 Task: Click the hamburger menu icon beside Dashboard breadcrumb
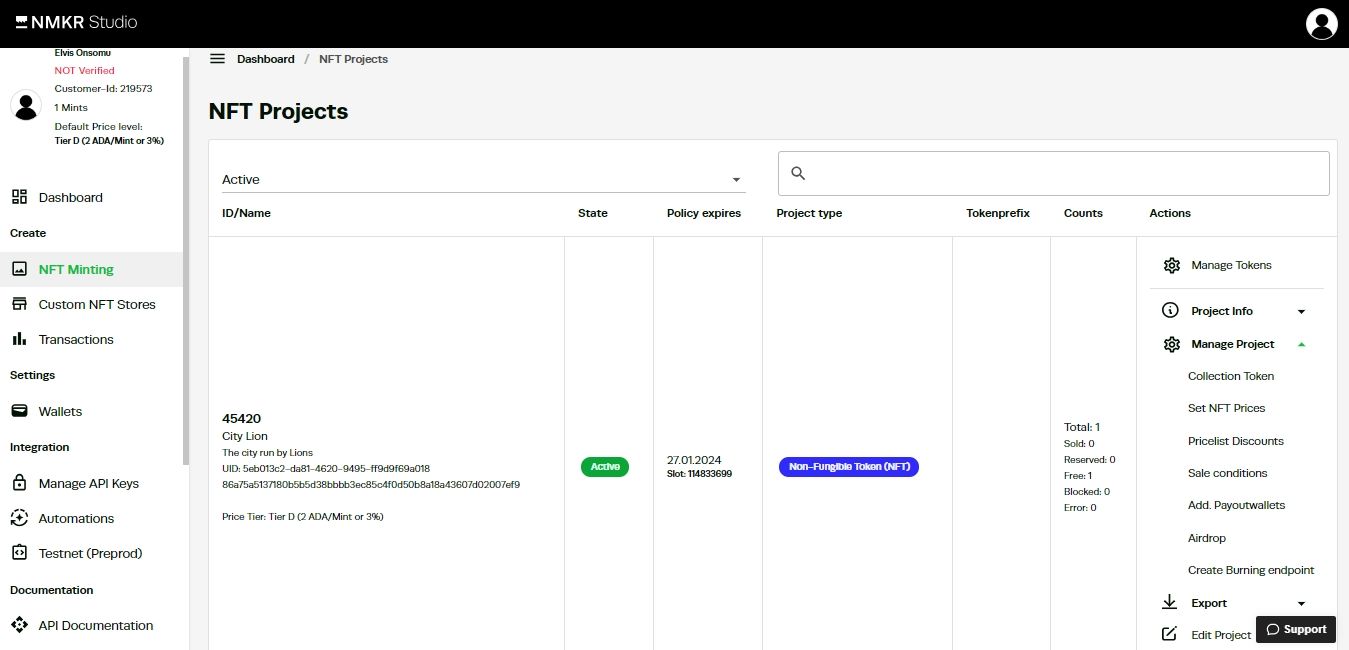click(x=217, y=59)
